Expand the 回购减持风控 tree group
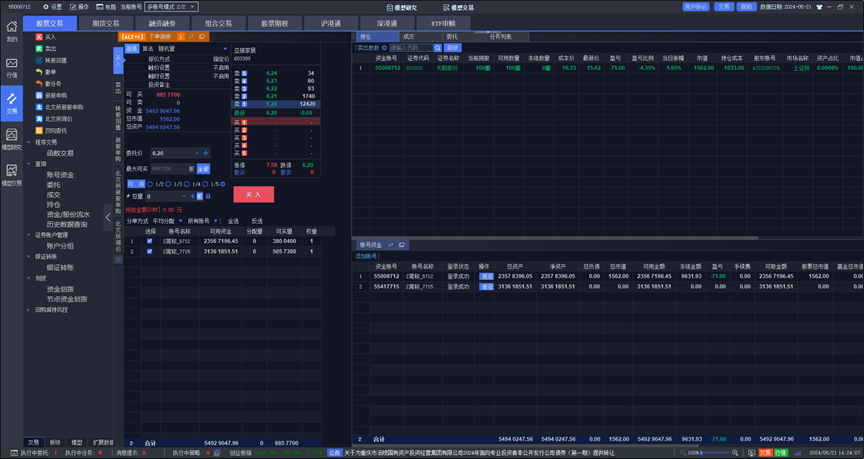 click(29, 310)
